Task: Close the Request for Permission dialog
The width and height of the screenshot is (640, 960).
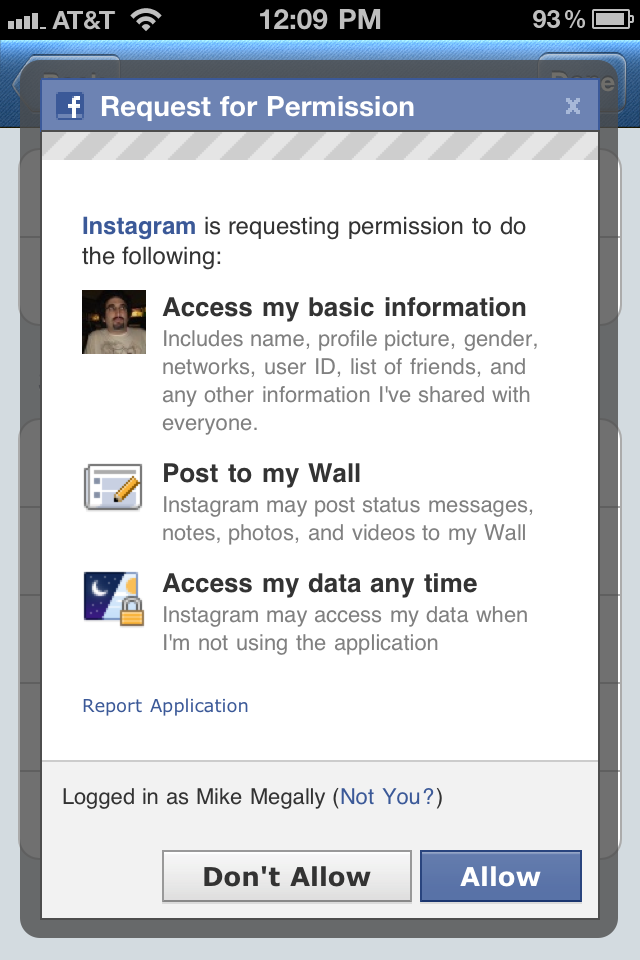Action: pyautogui.click(x=573, y=106)
